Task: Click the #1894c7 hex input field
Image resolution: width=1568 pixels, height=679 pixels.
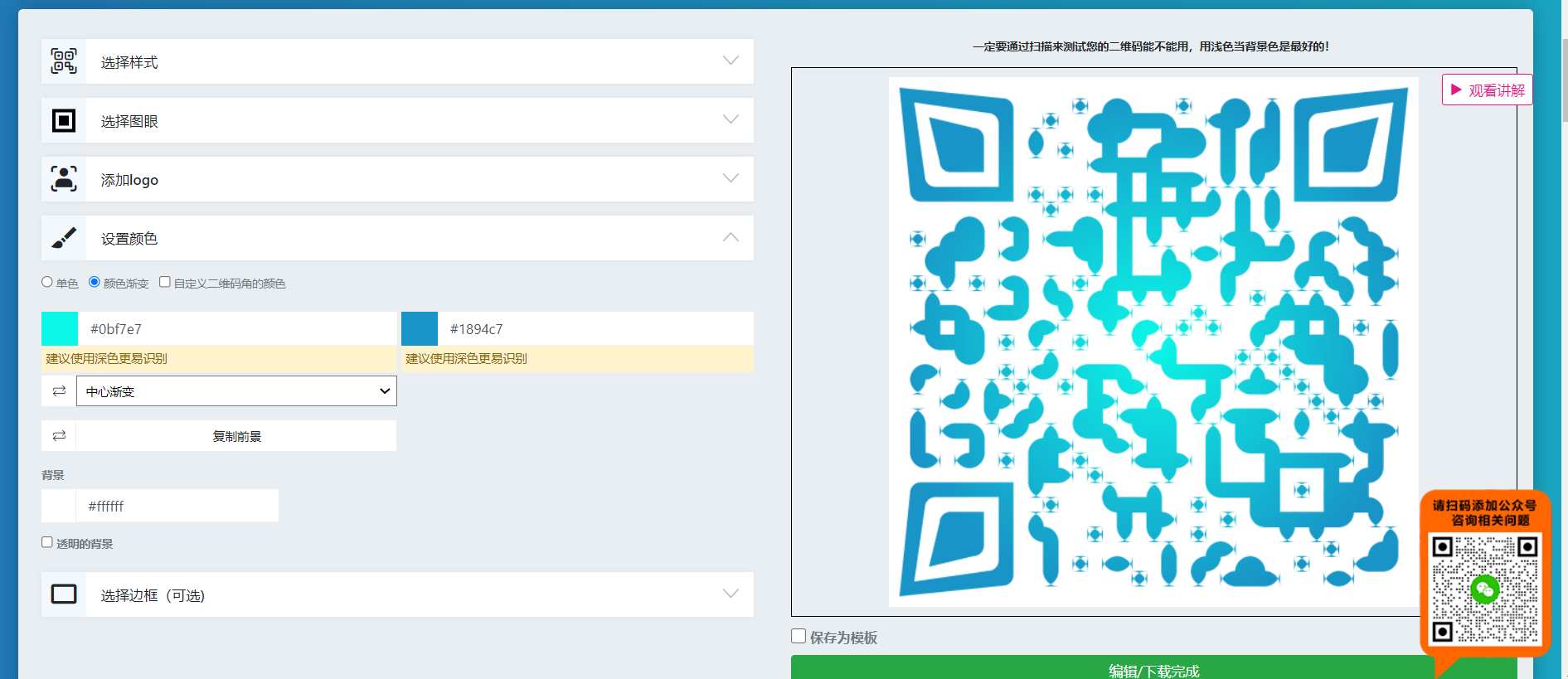Action: 595,328
